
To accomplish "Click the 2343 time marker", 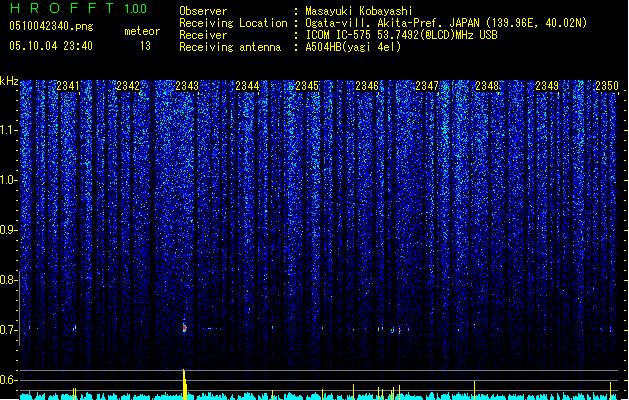I will point(187,86).
